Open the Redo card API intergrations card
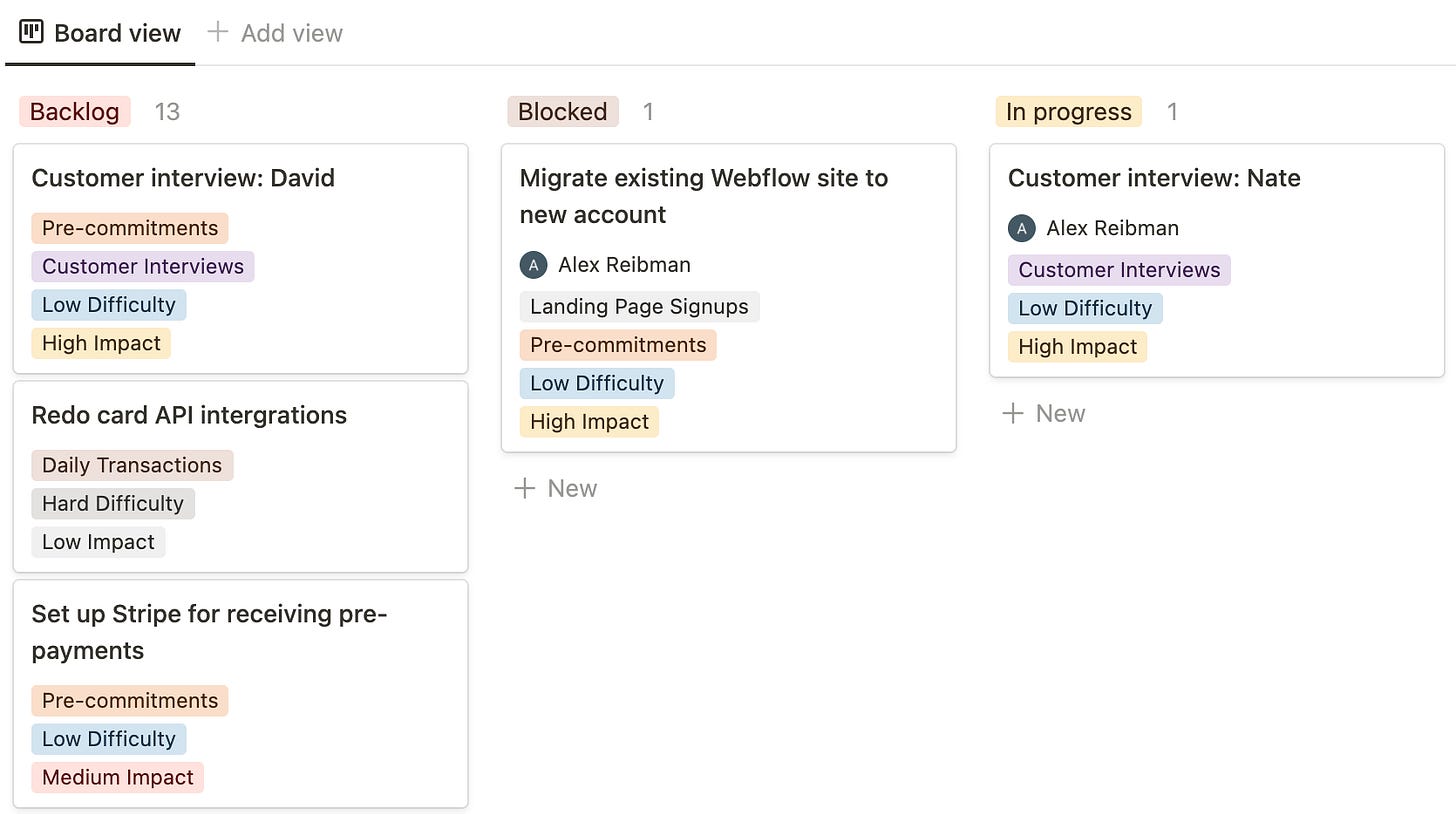 pos(189,415)
